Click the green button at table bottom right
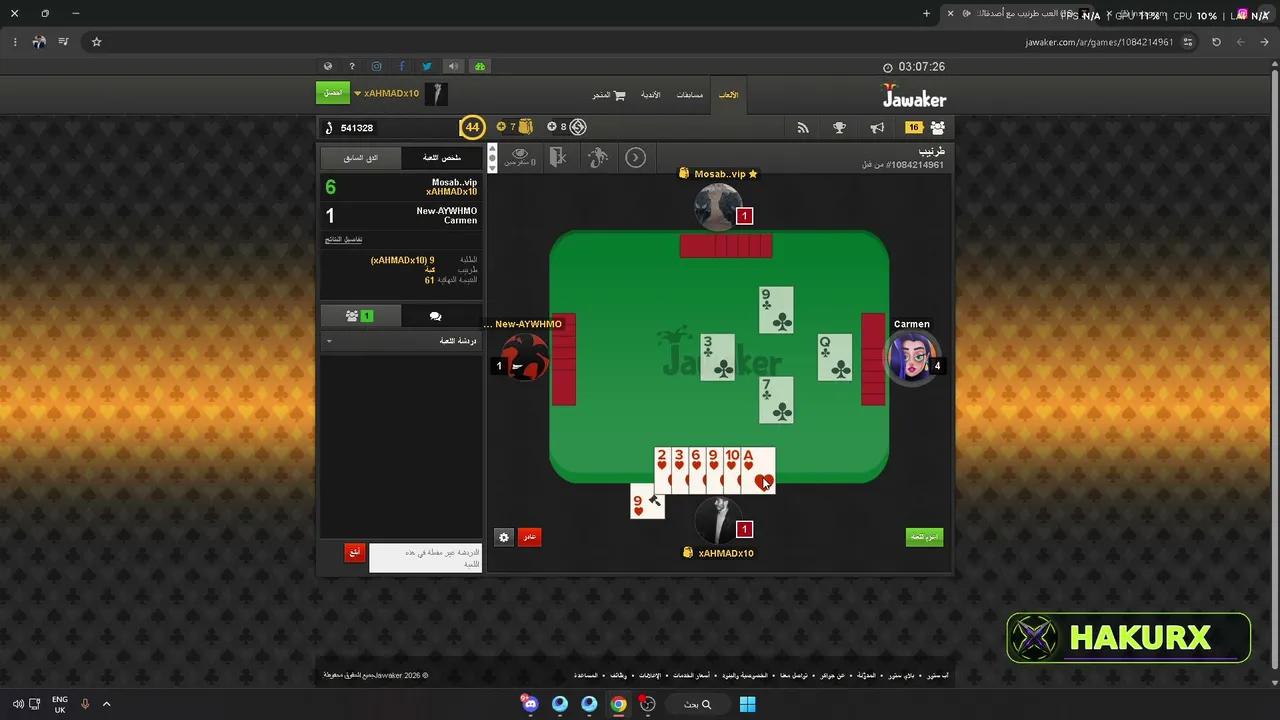Image resolution: width=1280 pixels, height=720 pixels. 924,537
